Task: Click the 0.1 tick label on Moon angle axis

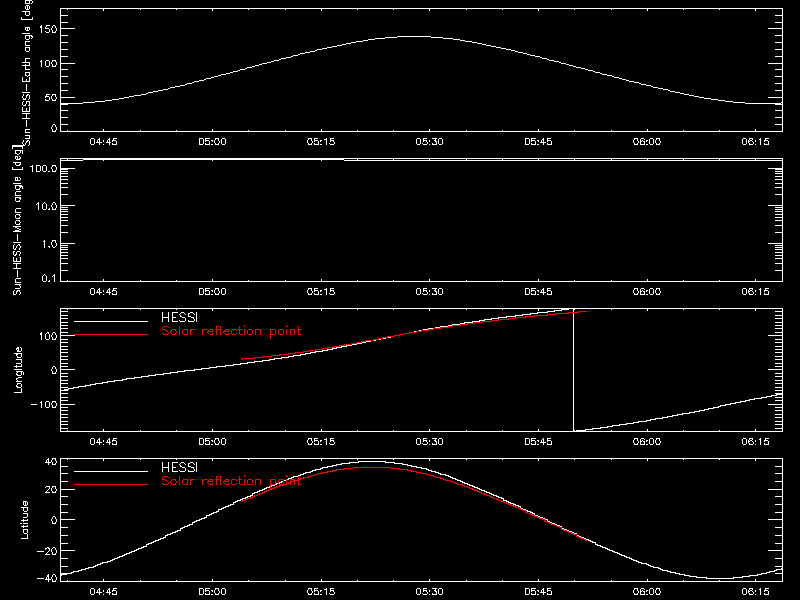Action: [49, 278]
